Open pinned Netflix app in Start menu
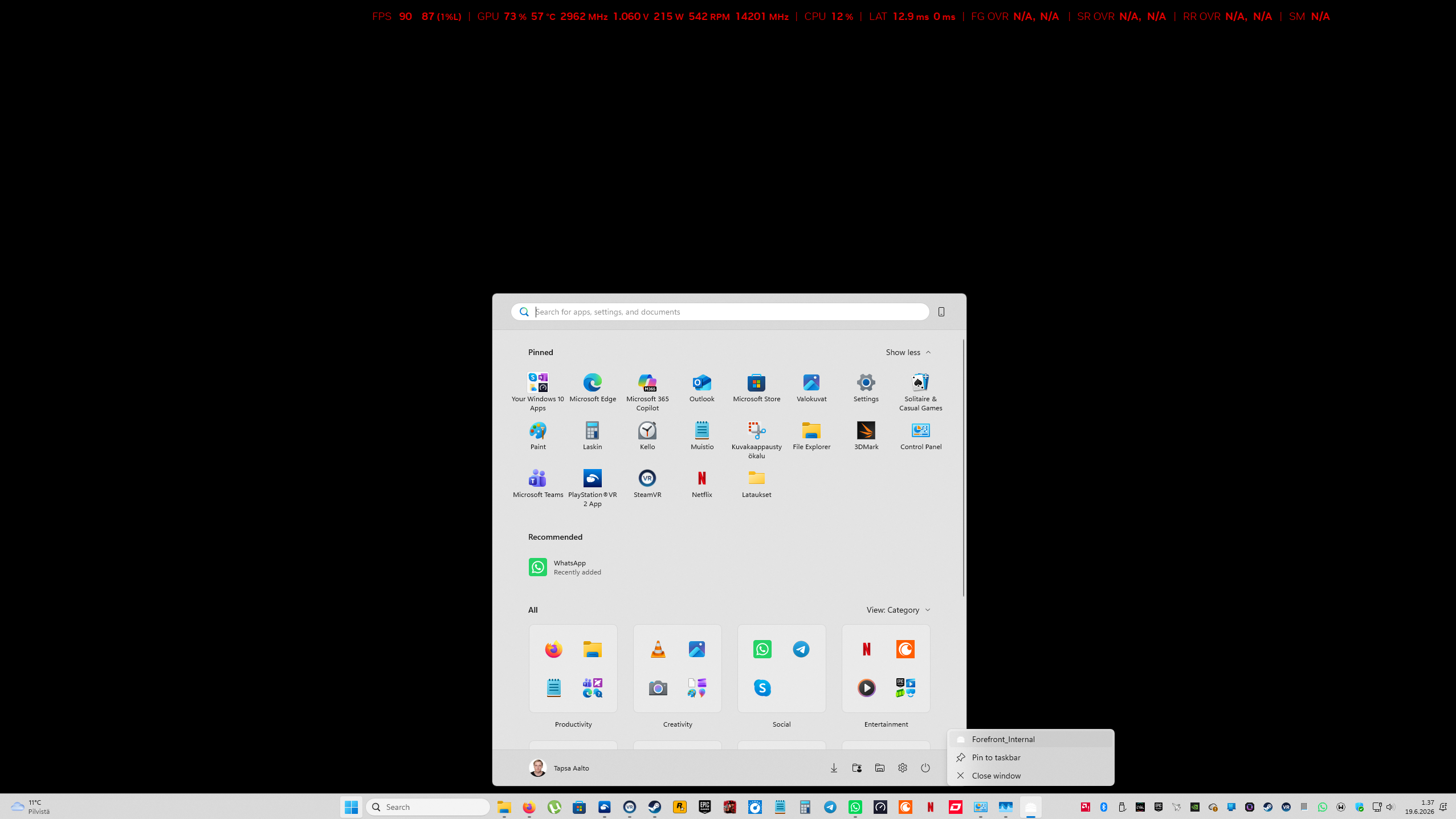This screenshot has height=819, width=1456. pos(702,484)
